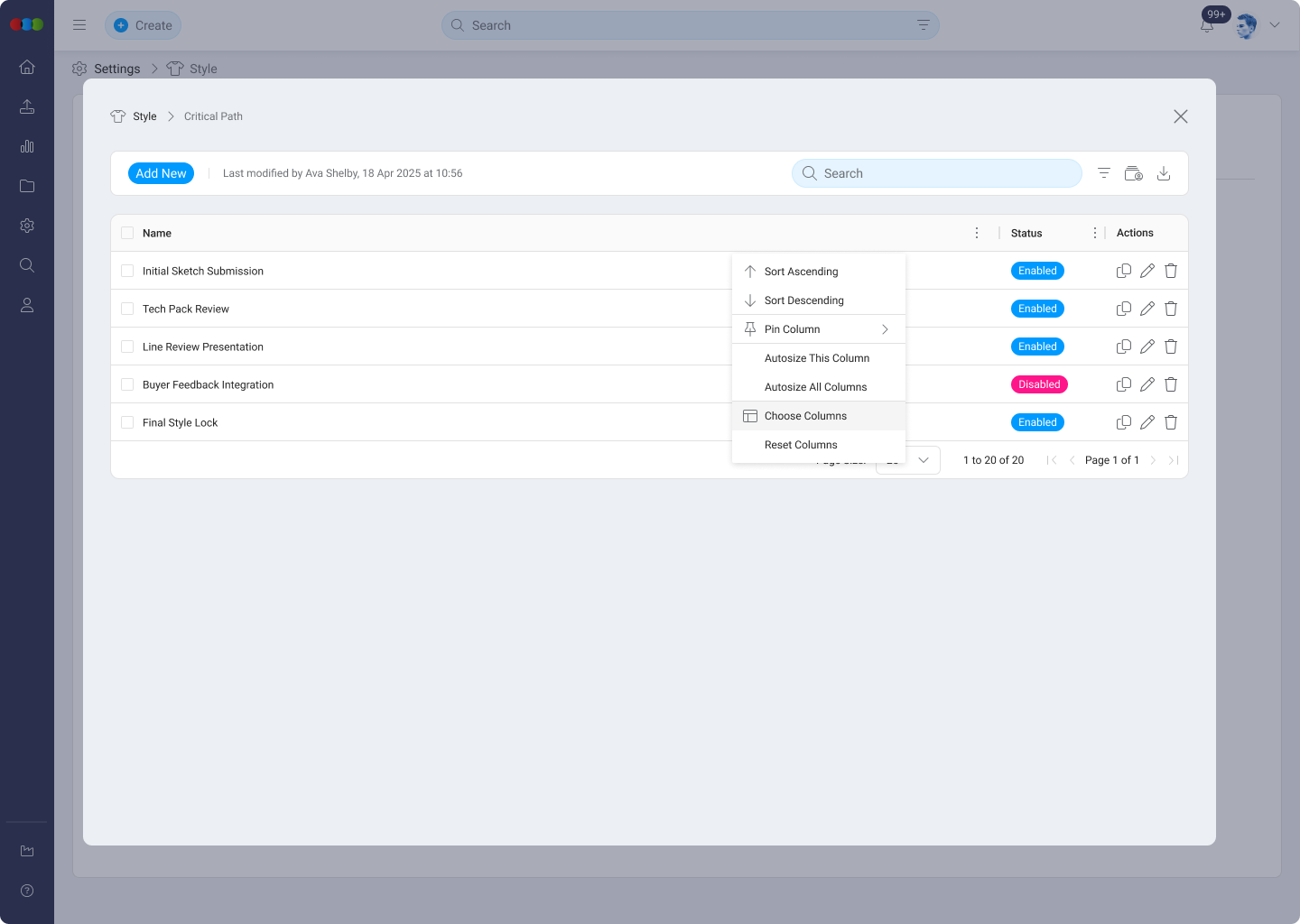Click the Upload icon in the left sidebar
The image size is (1300, 924).
(27, 106)
